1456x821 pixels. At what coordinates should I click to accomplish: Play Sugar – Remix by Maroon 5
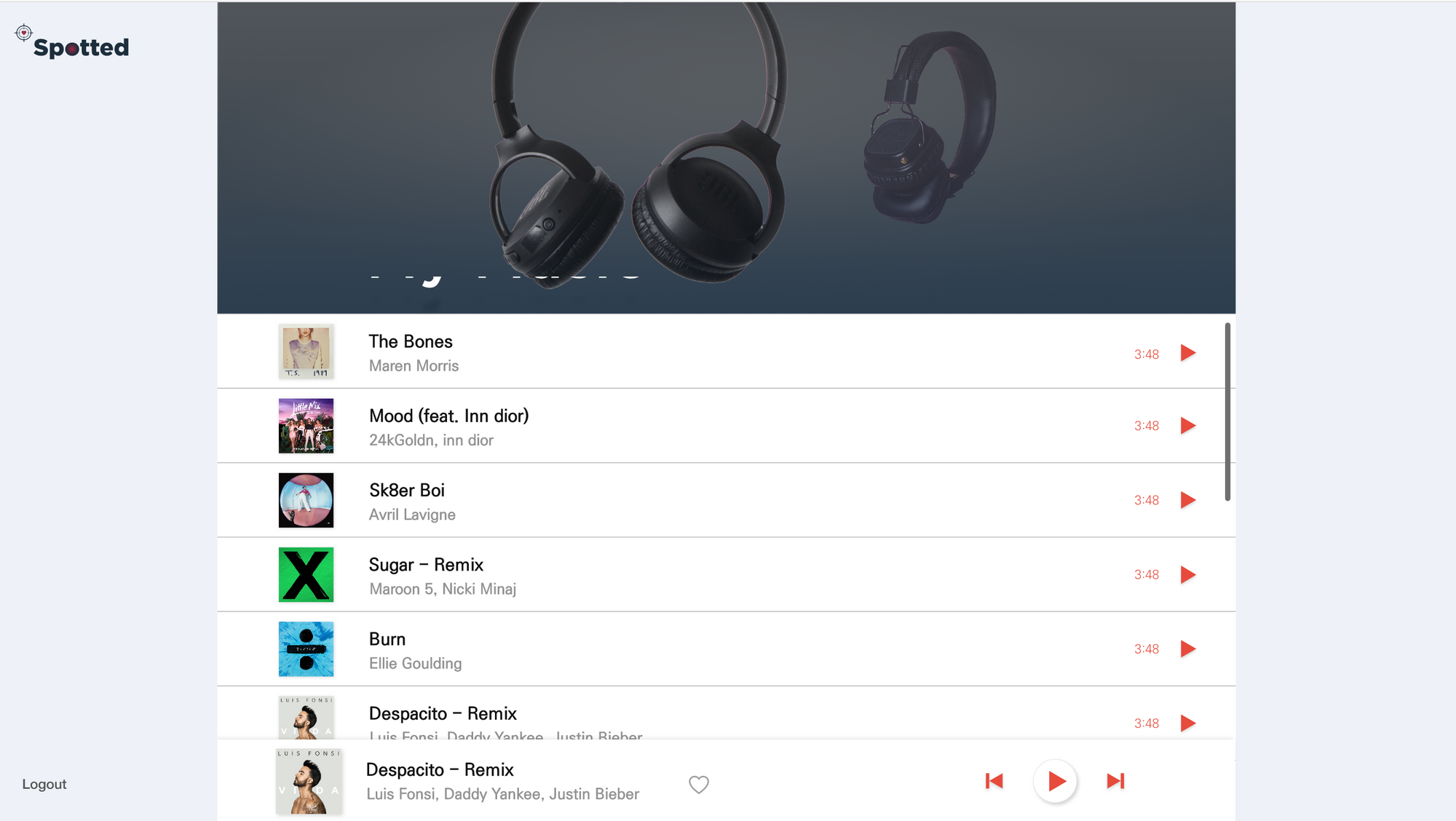(x=1188, y=574)
